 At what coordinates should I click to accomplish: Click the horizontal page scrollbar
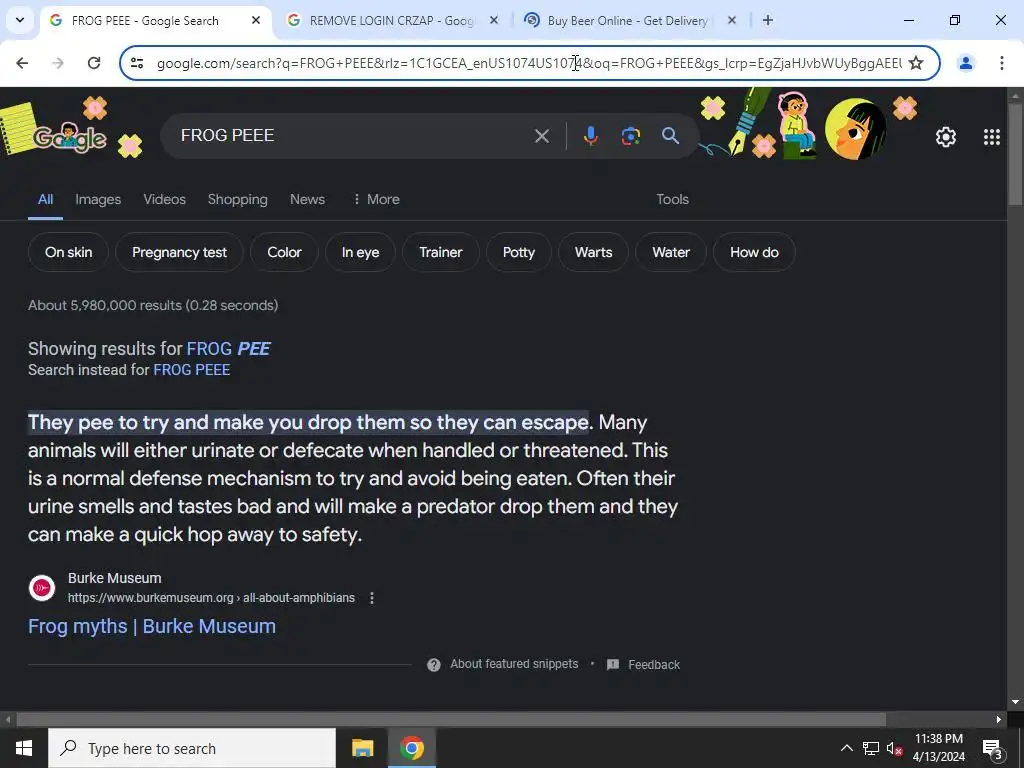451,719
